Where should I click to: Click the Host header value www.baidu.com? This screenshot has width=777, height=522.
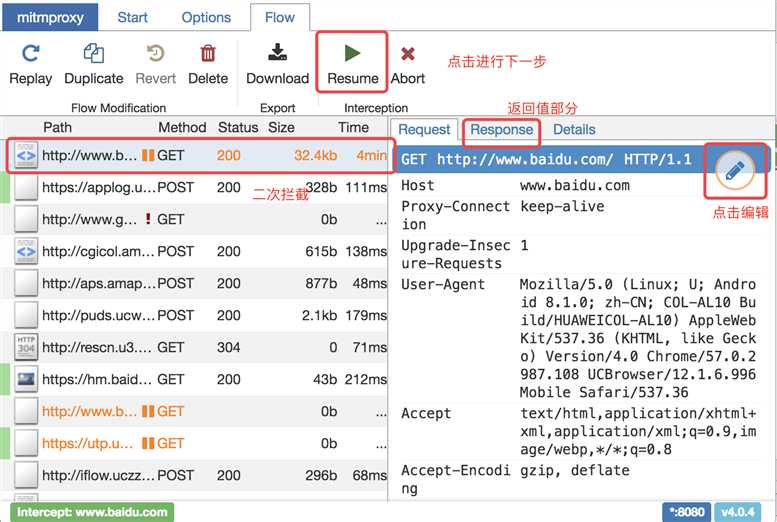(575, 185)
